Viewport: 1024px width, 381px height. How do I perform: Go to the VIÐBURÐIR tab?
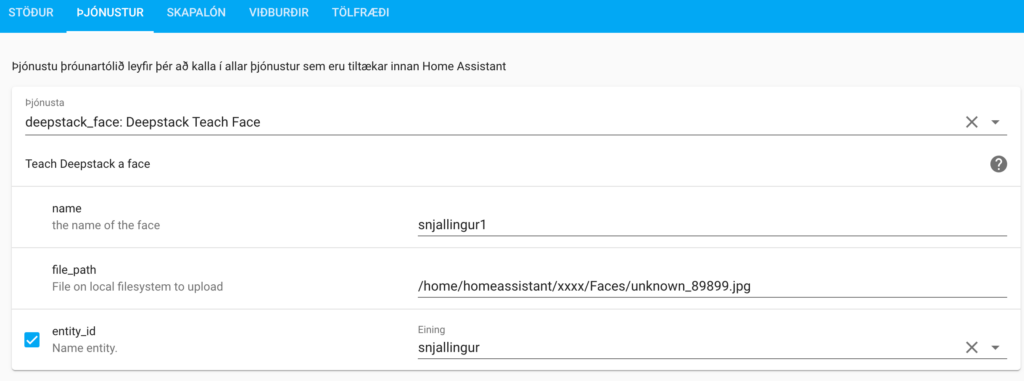[279, 12]
